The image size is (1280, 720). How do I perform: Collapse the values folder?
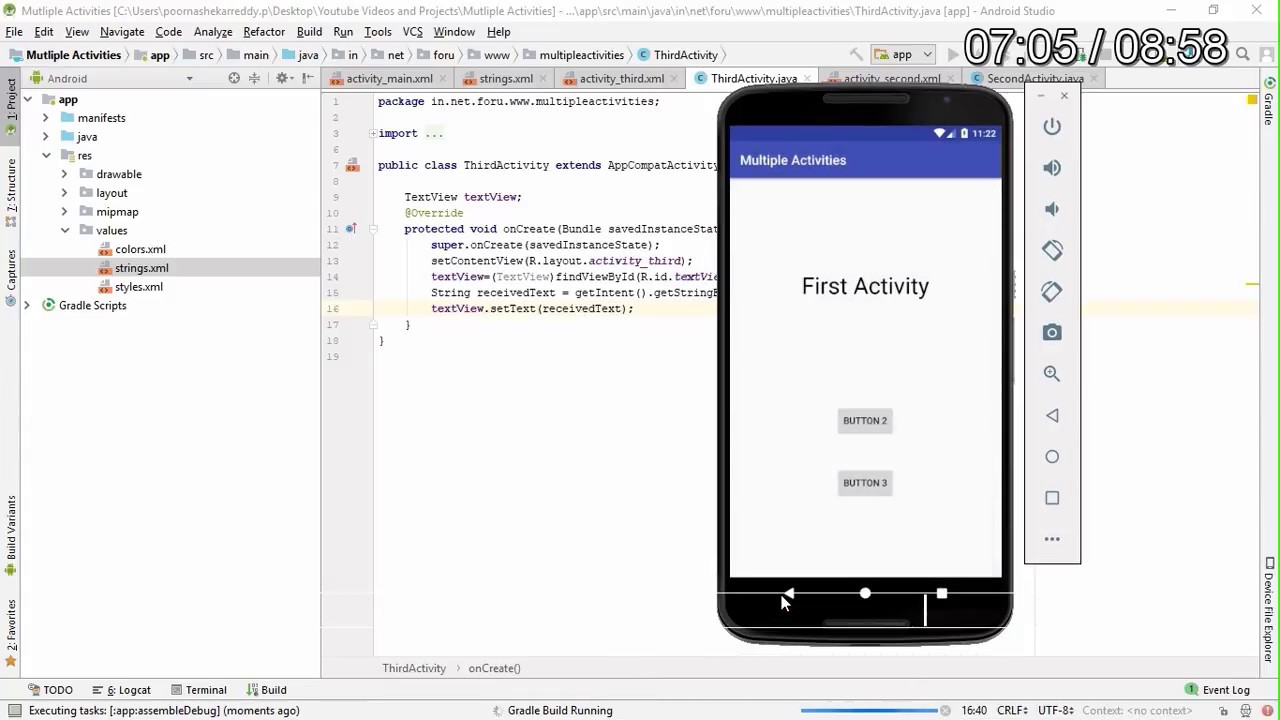coord(64,231)
